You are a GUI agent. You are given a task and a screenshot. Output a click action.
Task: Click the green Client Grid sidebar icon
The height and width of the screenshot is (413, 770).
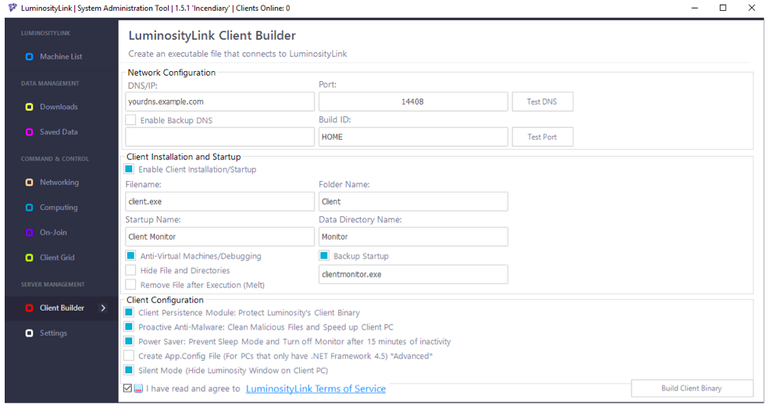tap(29, 257)
